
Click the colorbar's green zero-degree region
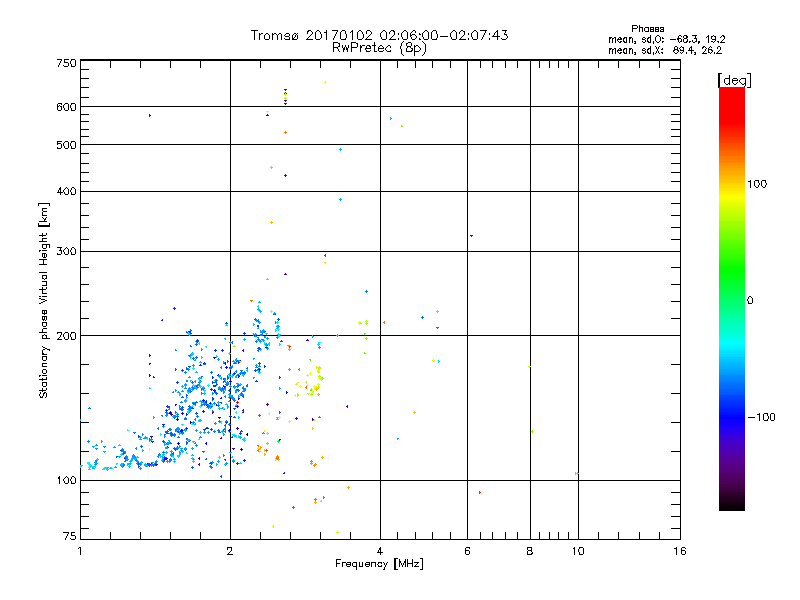pyautogui.click(x=732, y=298)
